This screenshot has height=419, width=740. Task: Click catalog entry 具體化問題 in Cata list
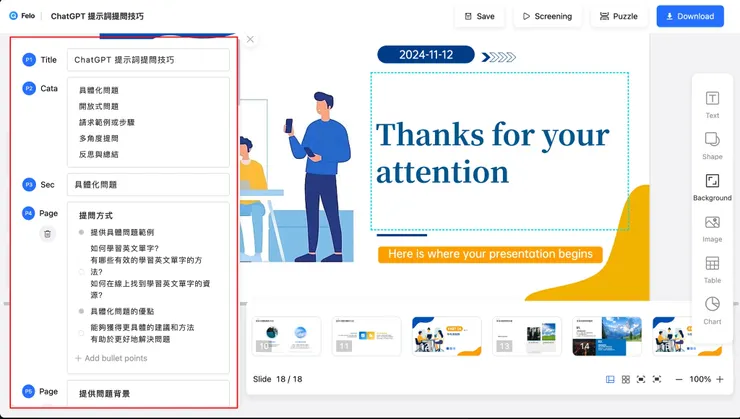[99, 90]
